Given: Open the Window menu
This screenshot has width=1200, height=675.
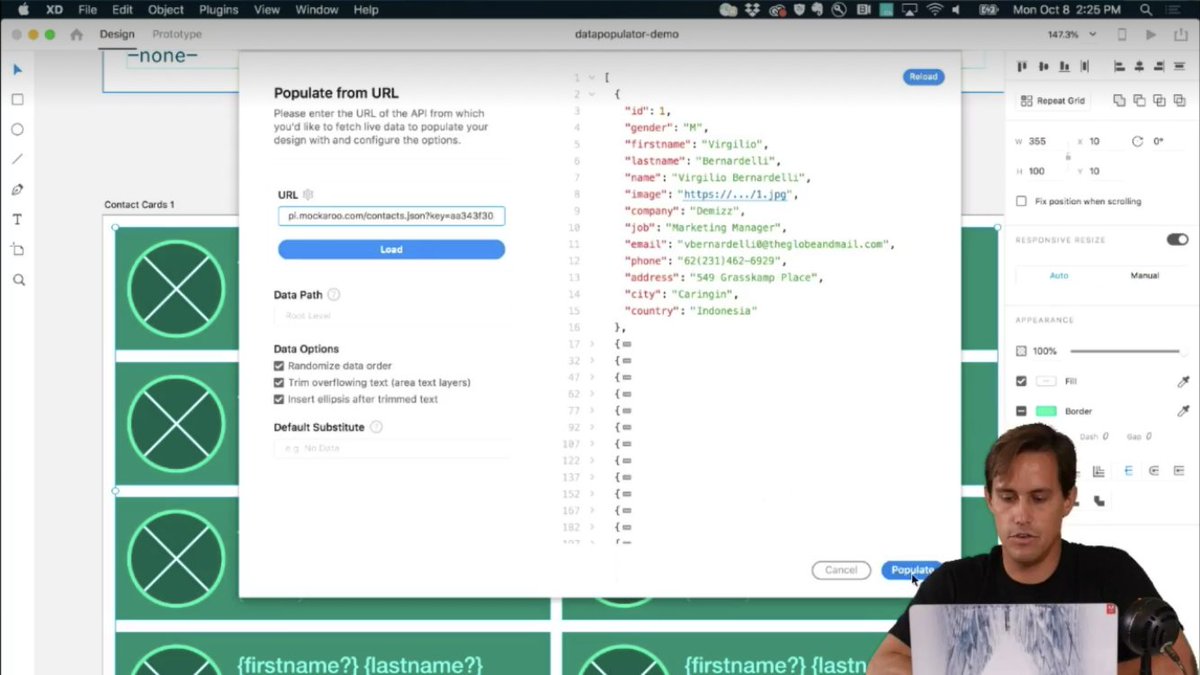Looking at the screenshot, I should (x=316, y=10).
